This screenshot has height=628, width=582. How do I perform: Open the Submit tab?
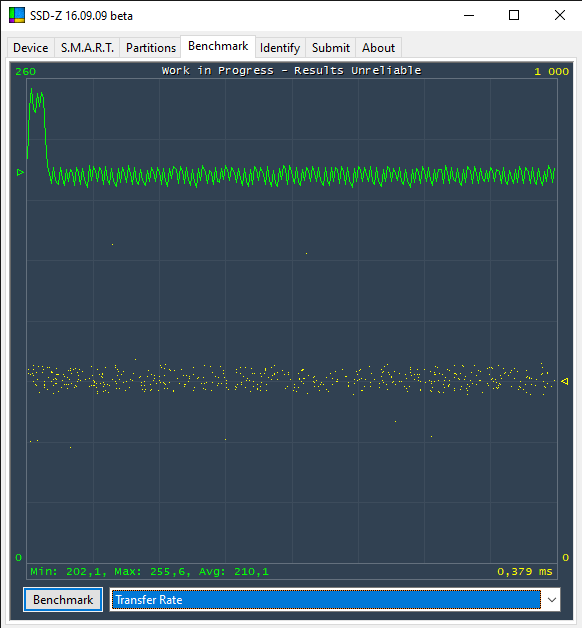330,48
